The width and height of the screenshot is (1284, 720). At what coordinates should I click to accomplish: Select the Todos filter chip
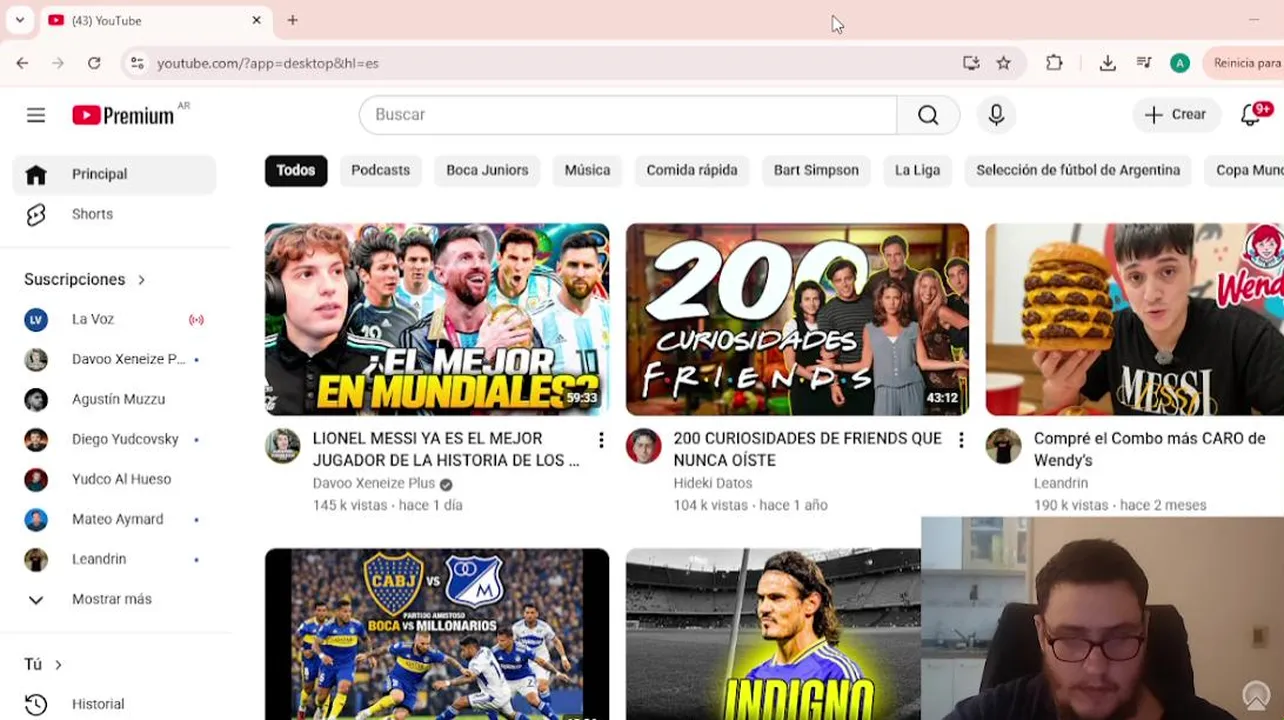296,170
